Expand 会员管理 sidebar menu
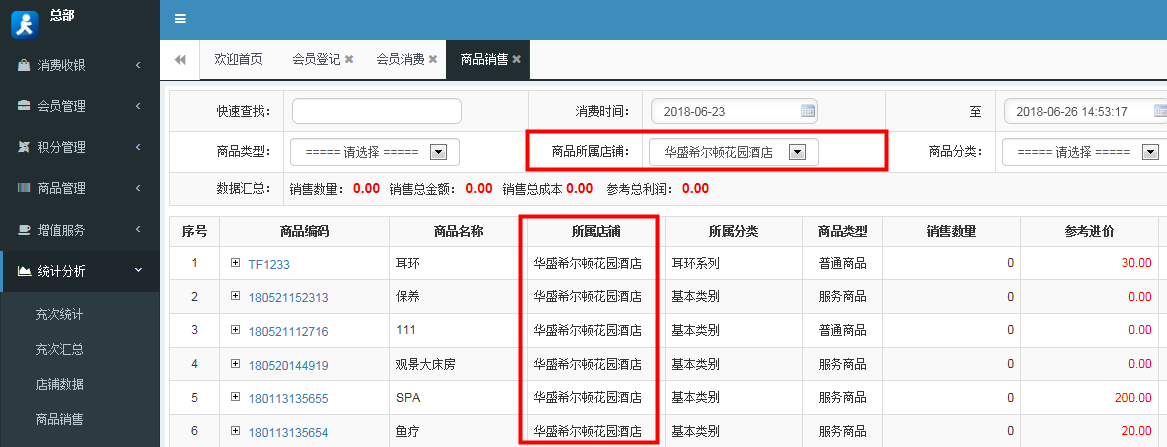The width and height of the screenshot is (1167, 447). pos(80,106)
